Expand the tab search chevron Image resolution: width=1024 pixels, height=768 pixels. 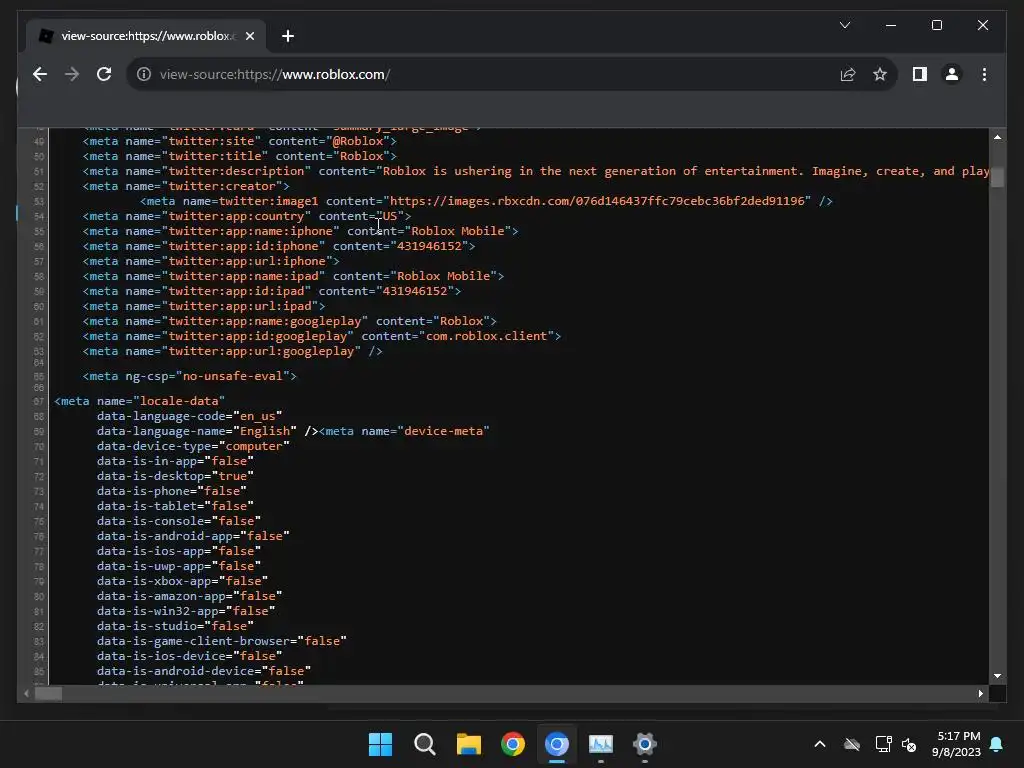click(844, 25)
